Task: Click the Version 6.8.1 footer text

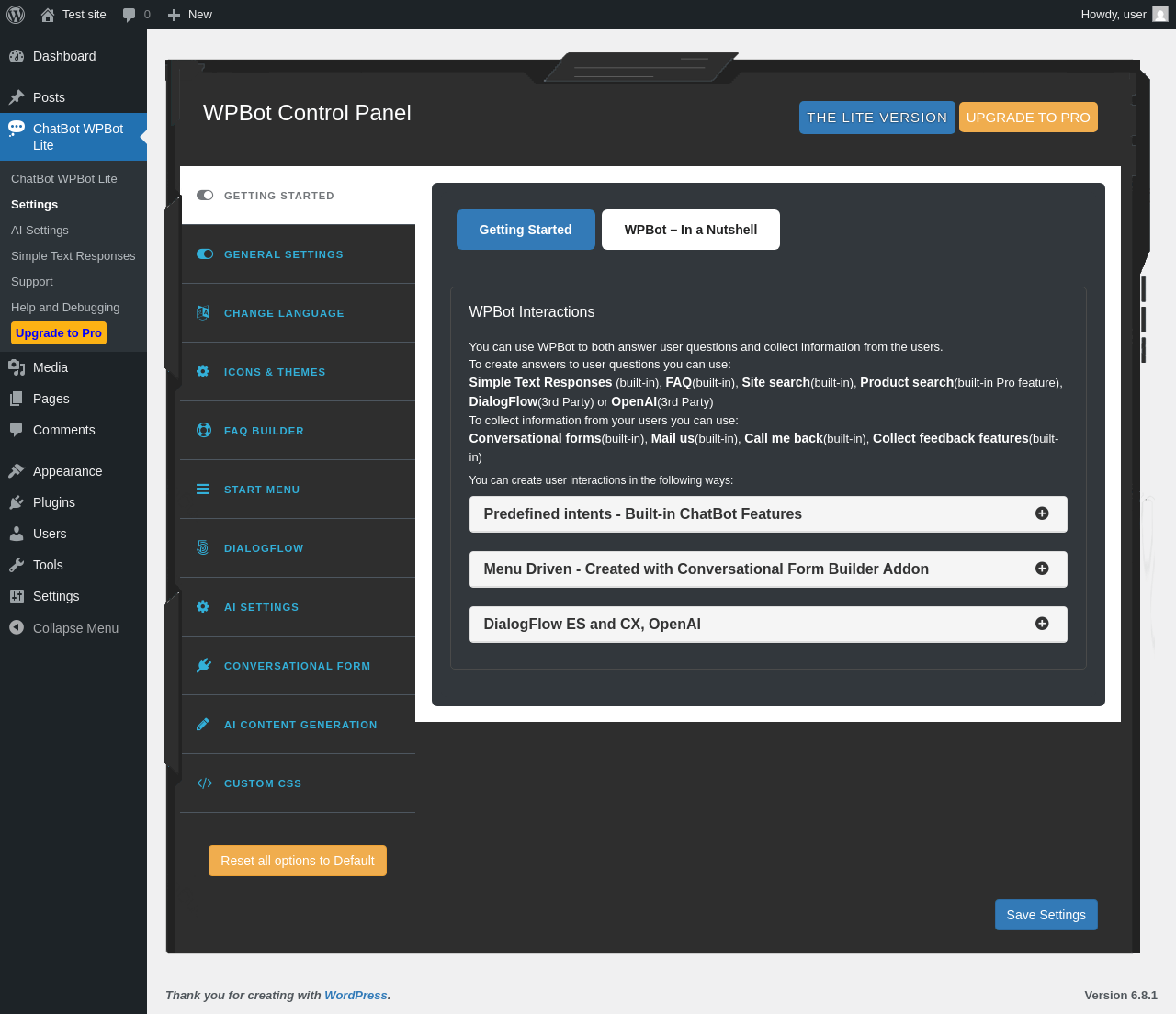Action: click(1121, 995)
